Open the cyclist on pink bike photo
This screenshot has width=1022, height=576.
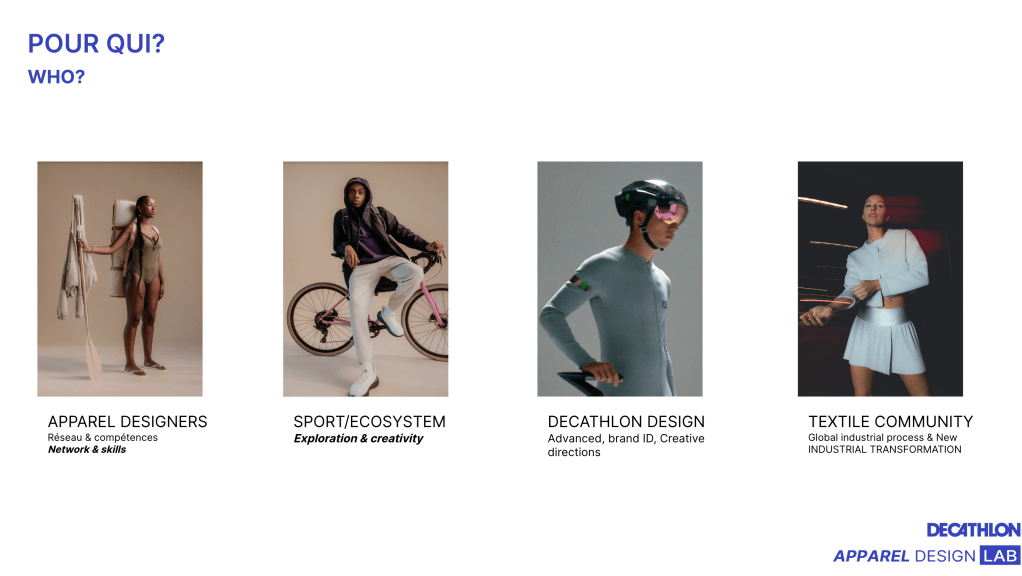366,279
